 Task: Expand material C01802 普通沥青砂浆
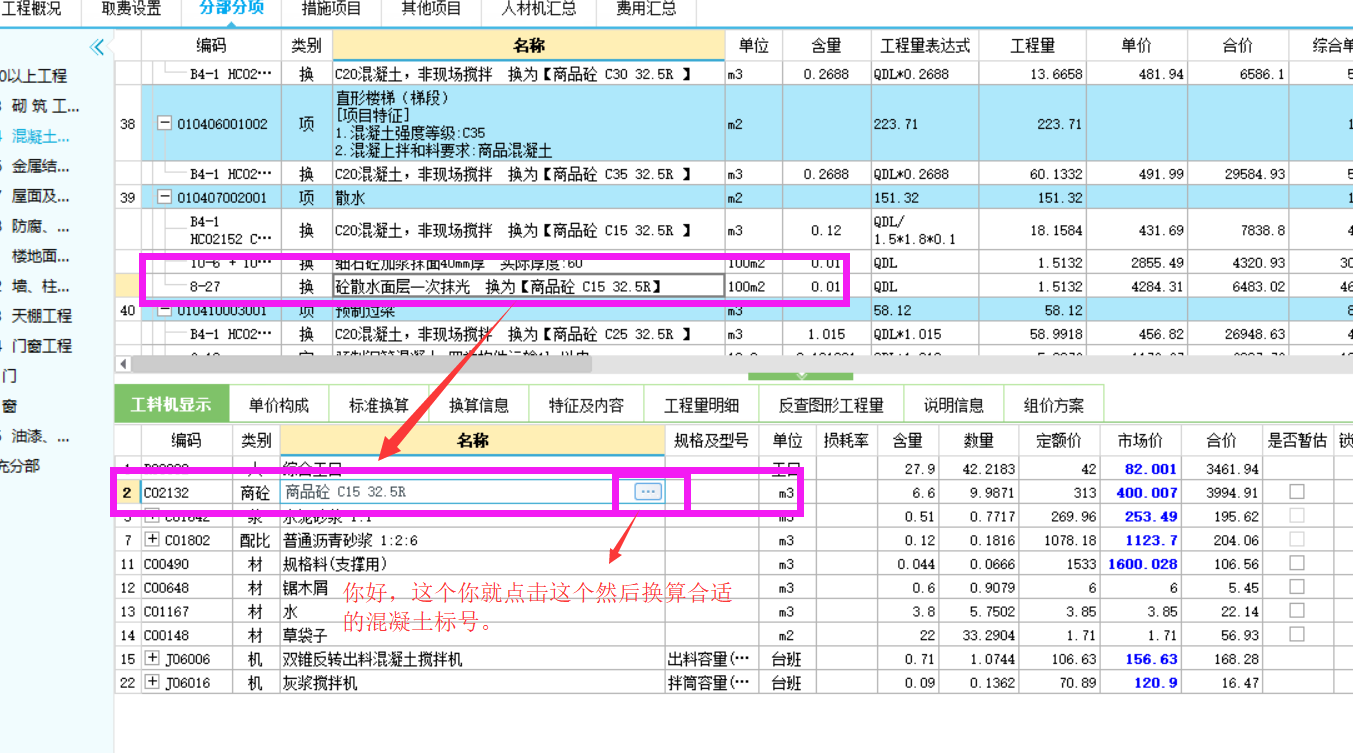tap(152, 539)
